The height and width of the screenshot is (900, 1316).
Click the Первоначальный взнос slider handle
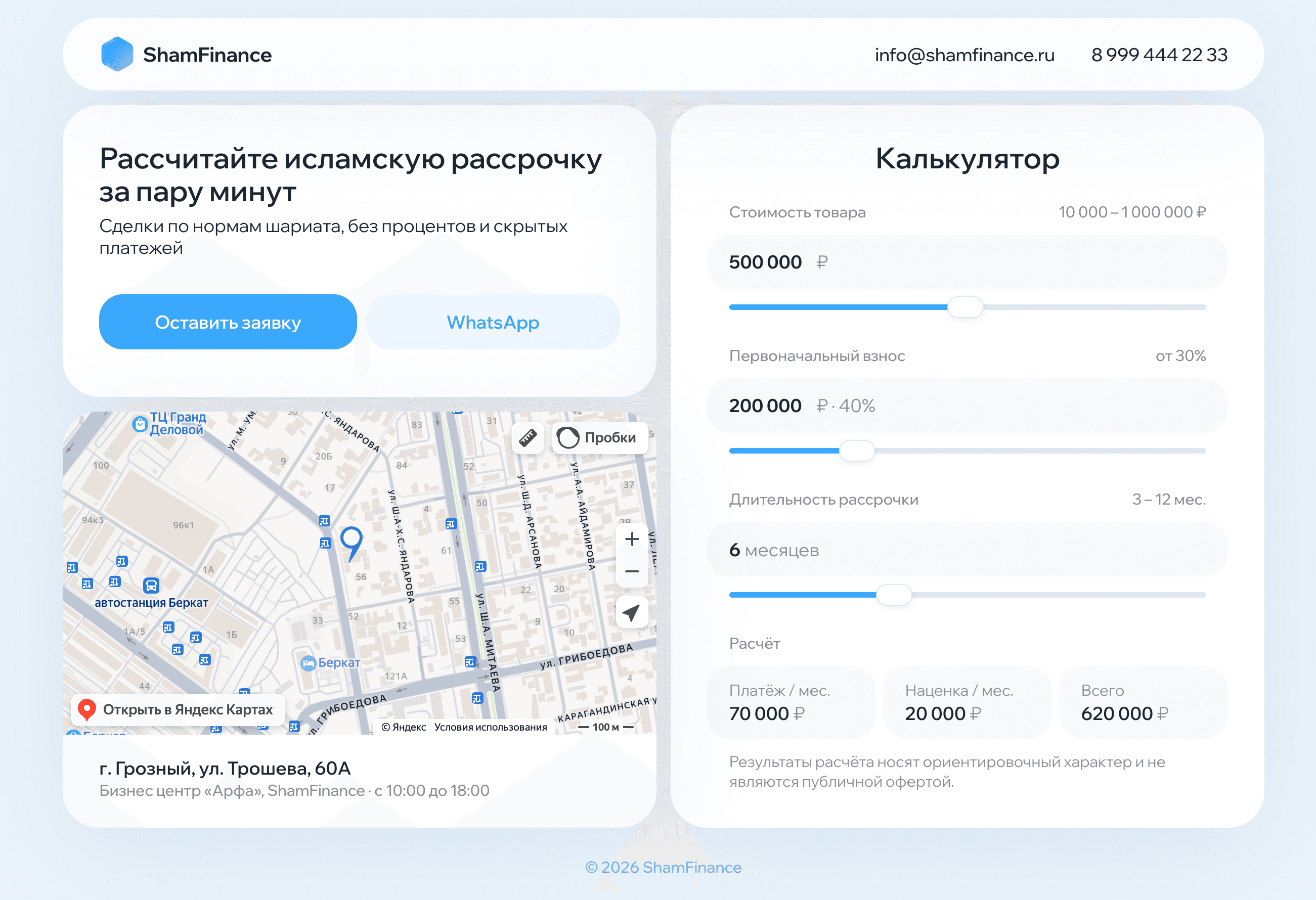coord(857,450)
